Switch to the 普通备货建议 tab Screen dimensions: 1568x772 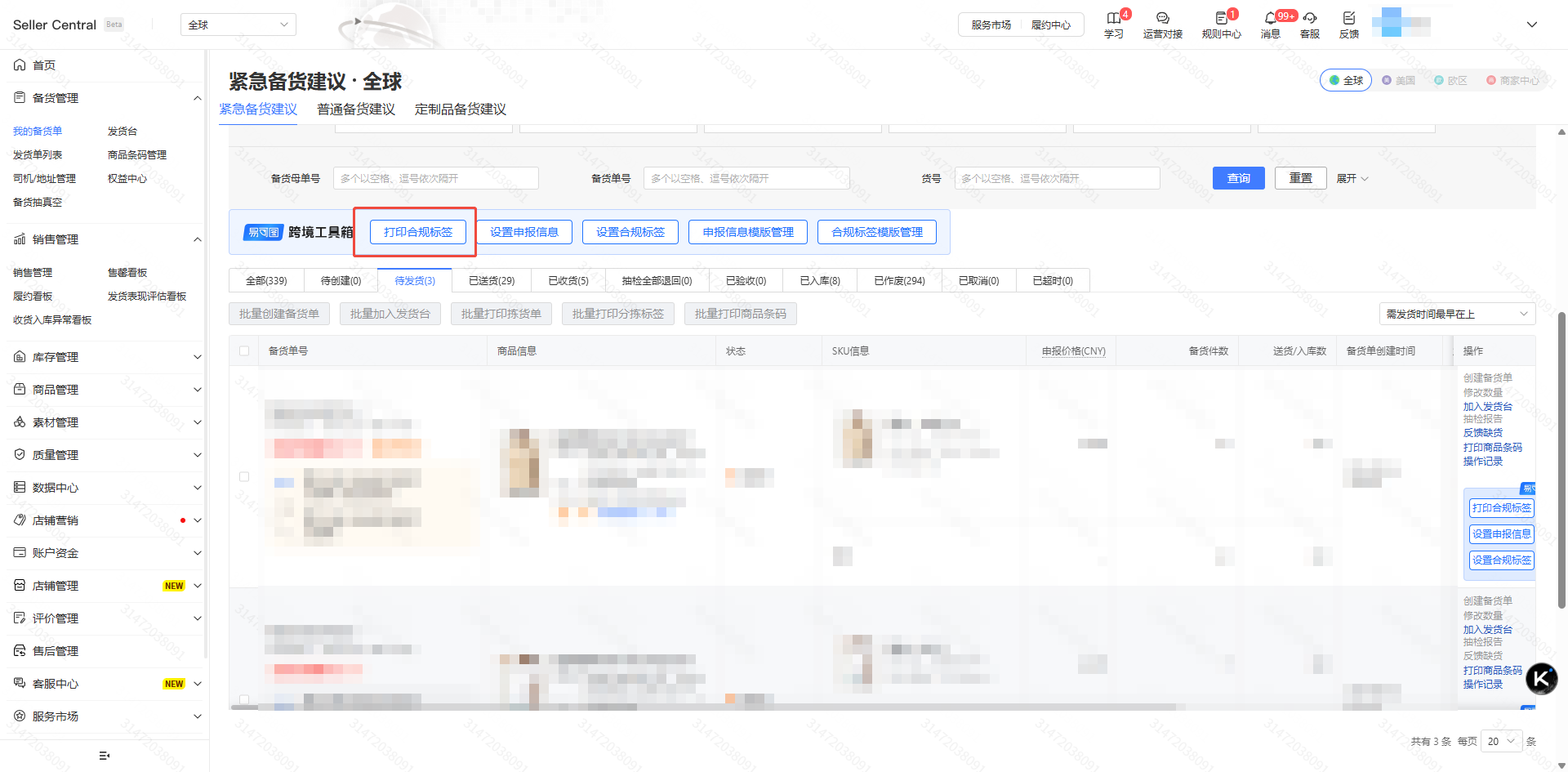pos(356,109)
